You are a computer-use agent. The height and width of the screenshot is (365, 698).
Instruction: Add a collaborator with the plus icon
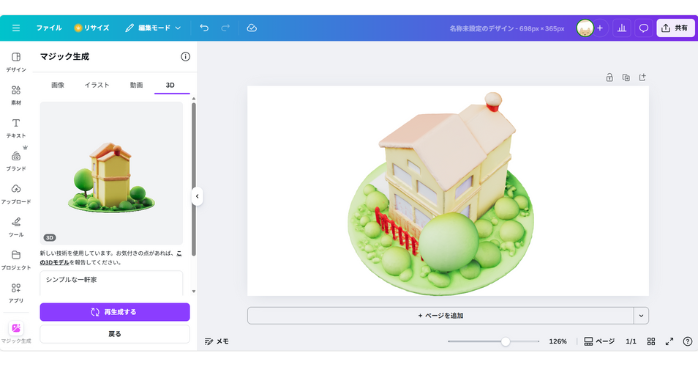click(600, 28)
